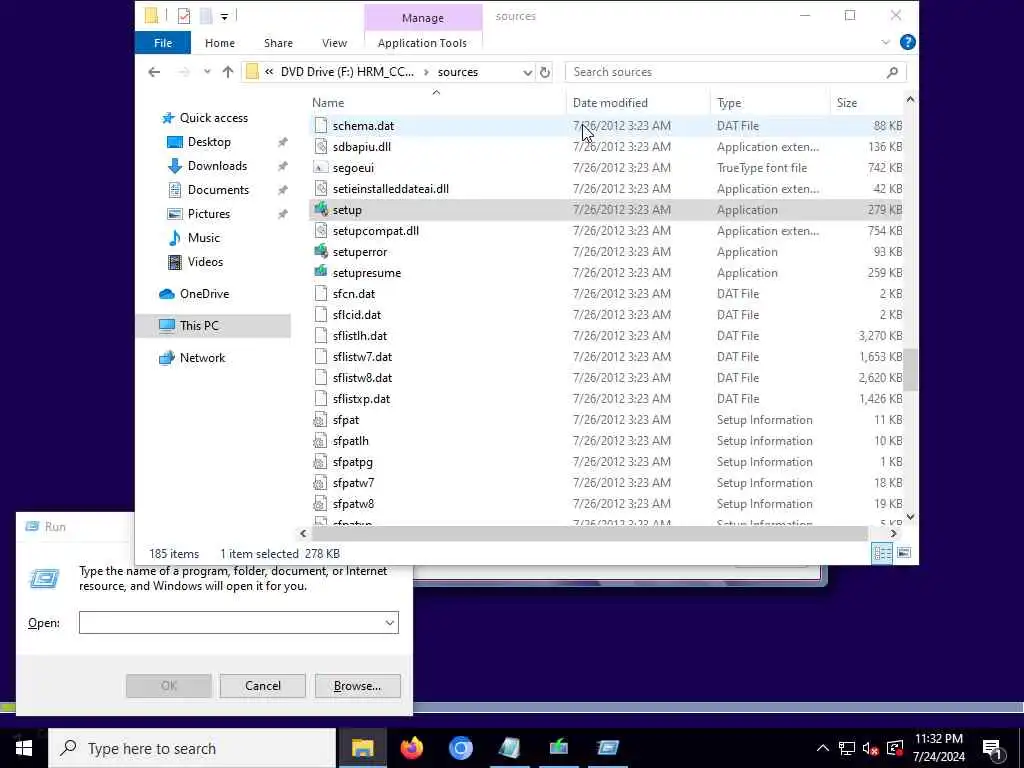1024x768 pixels.
Task: Open the Recent locations dropdown arrow
Action: pyautogui.click(x=207, y=72)
